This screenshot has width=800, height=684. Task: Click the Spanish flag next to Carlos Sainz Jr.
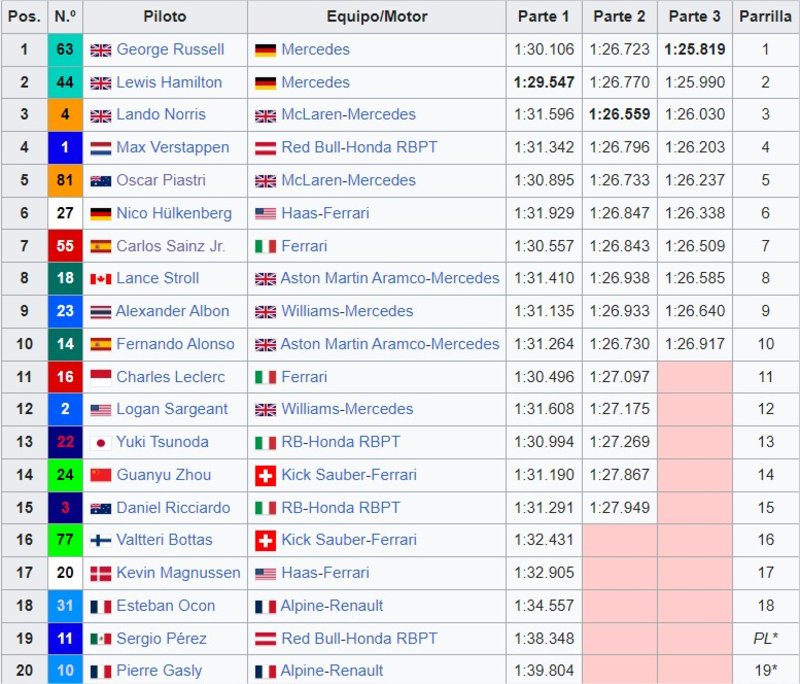click(x=101, y=246)
